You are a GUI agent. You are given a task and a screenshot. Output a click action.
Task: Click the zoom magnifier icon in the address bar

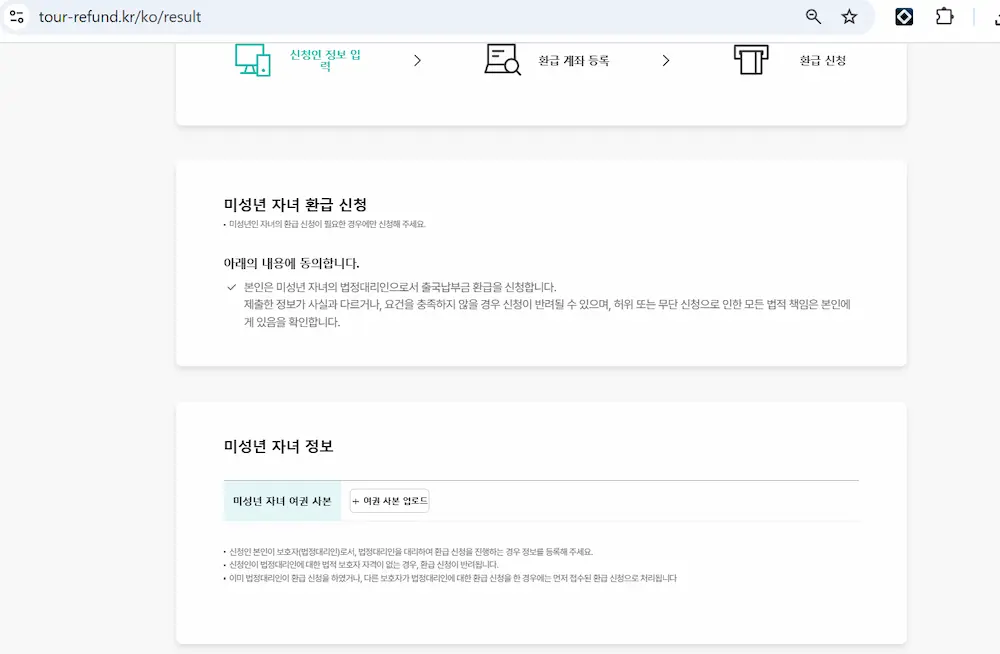click(x=812, y=16)
